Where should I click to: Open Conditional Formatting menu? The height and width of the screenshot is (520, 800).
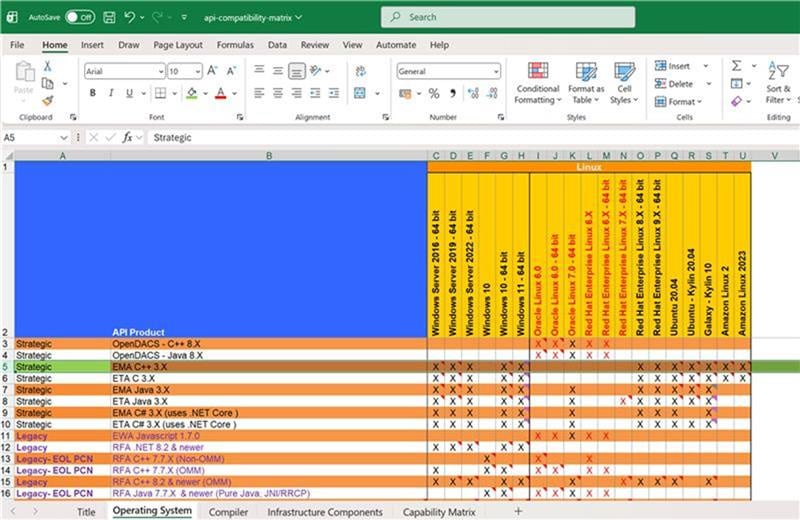pyautogui.click(x=538, y=83)
